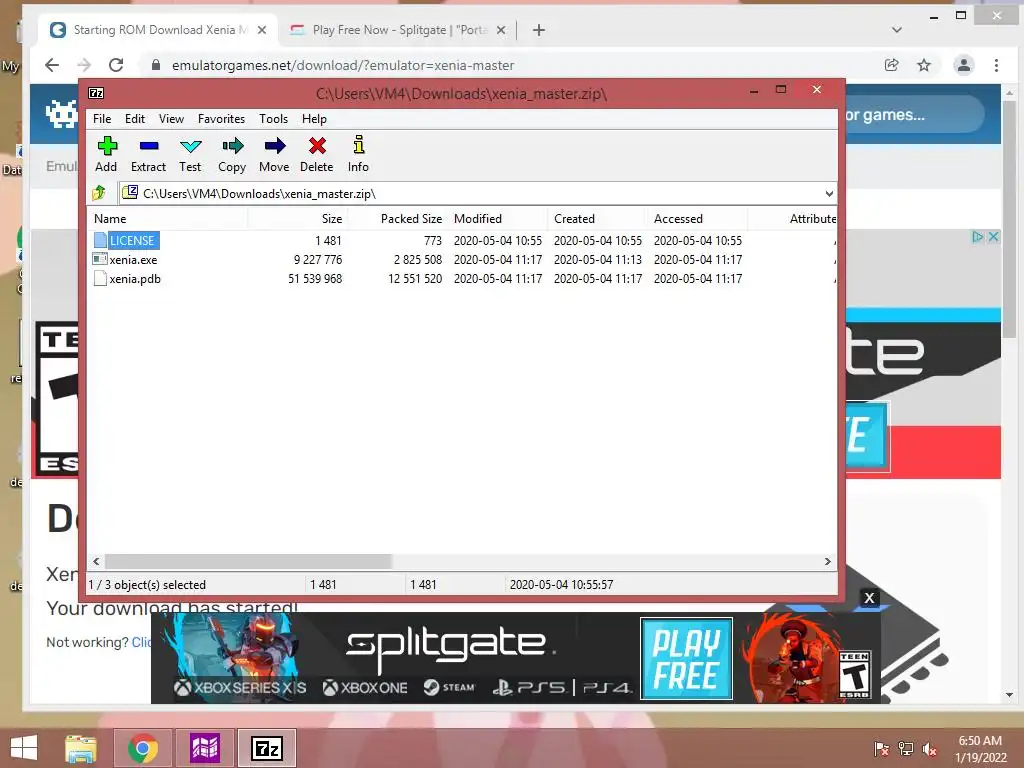Screen dimensions: 1024x768
Task: Bookmark this page with the star icon
Action: tap(923, 65)
